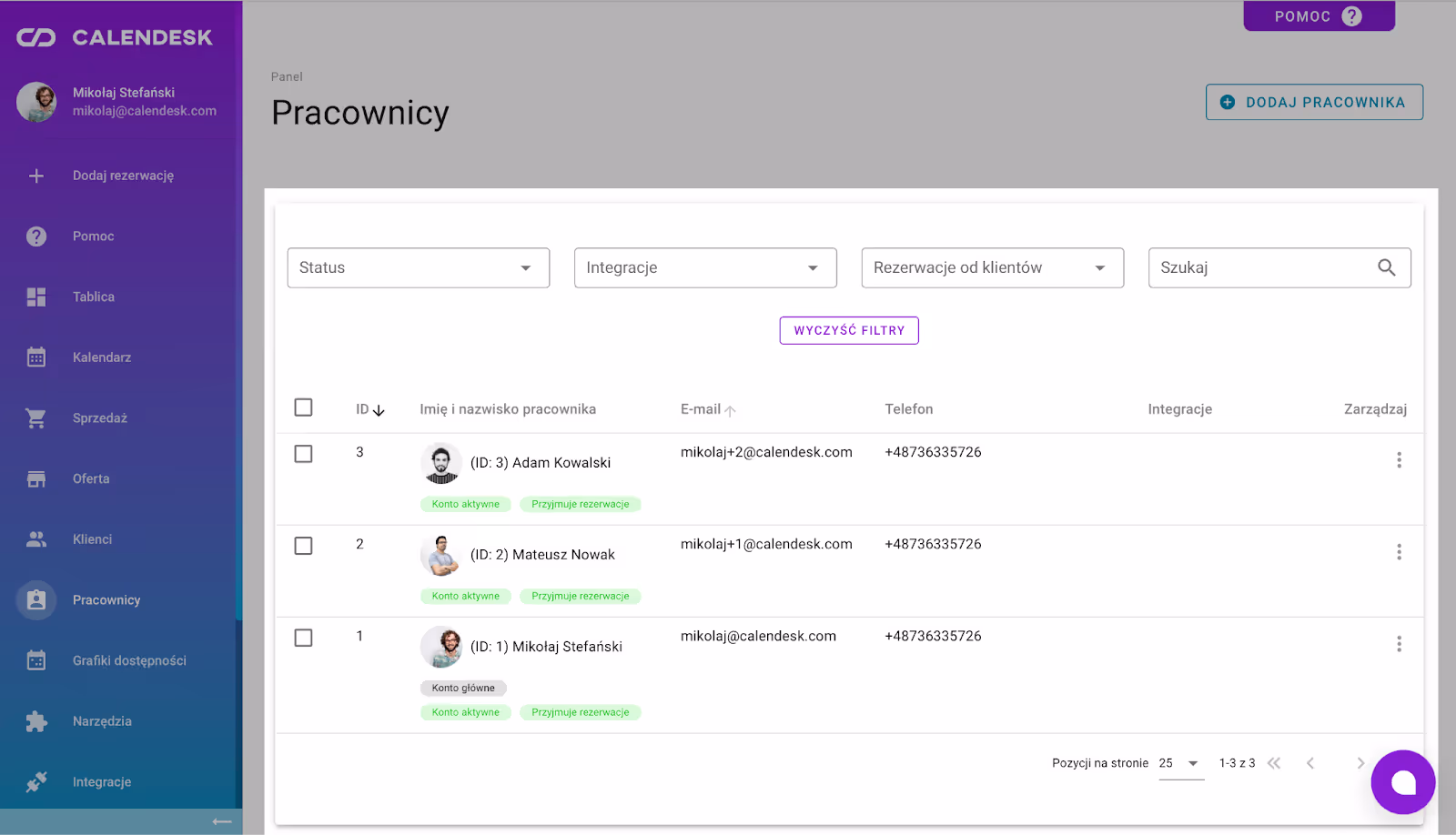Screen dimensions: 1456x835
Task: Open the chat bubble widget
Action: pos(1402,782)
